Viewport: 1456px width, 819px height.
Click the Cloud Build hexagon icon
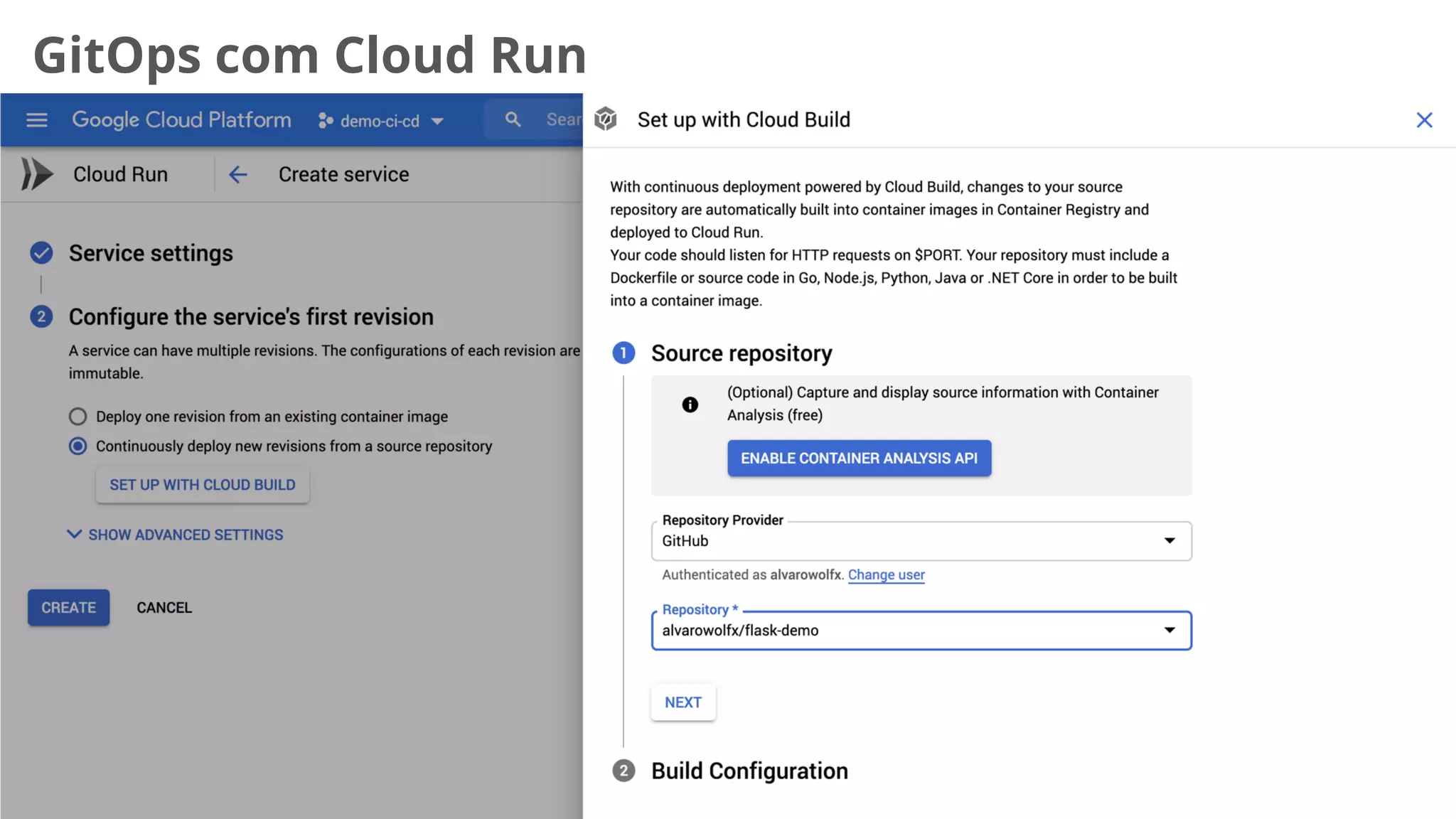coord(606,119)
